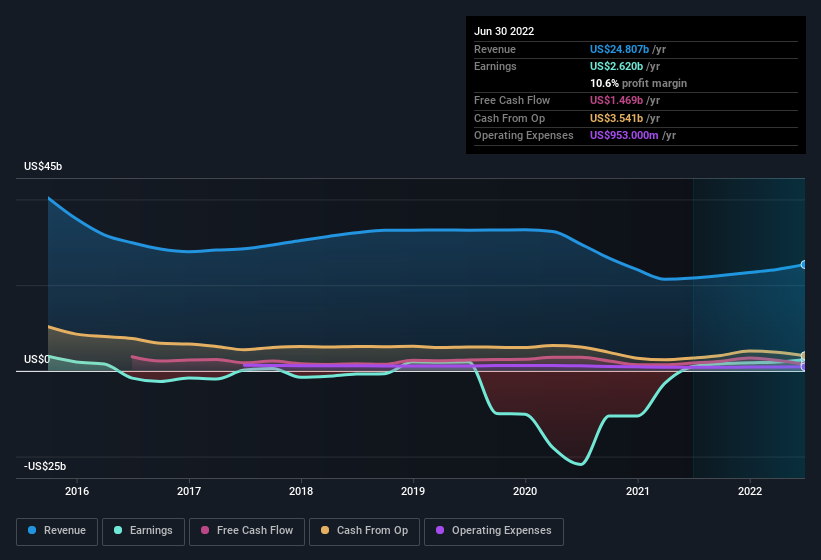Click the 10.6% profit margin text
This screenshot has height=560, width=821.
pos(638,83)
